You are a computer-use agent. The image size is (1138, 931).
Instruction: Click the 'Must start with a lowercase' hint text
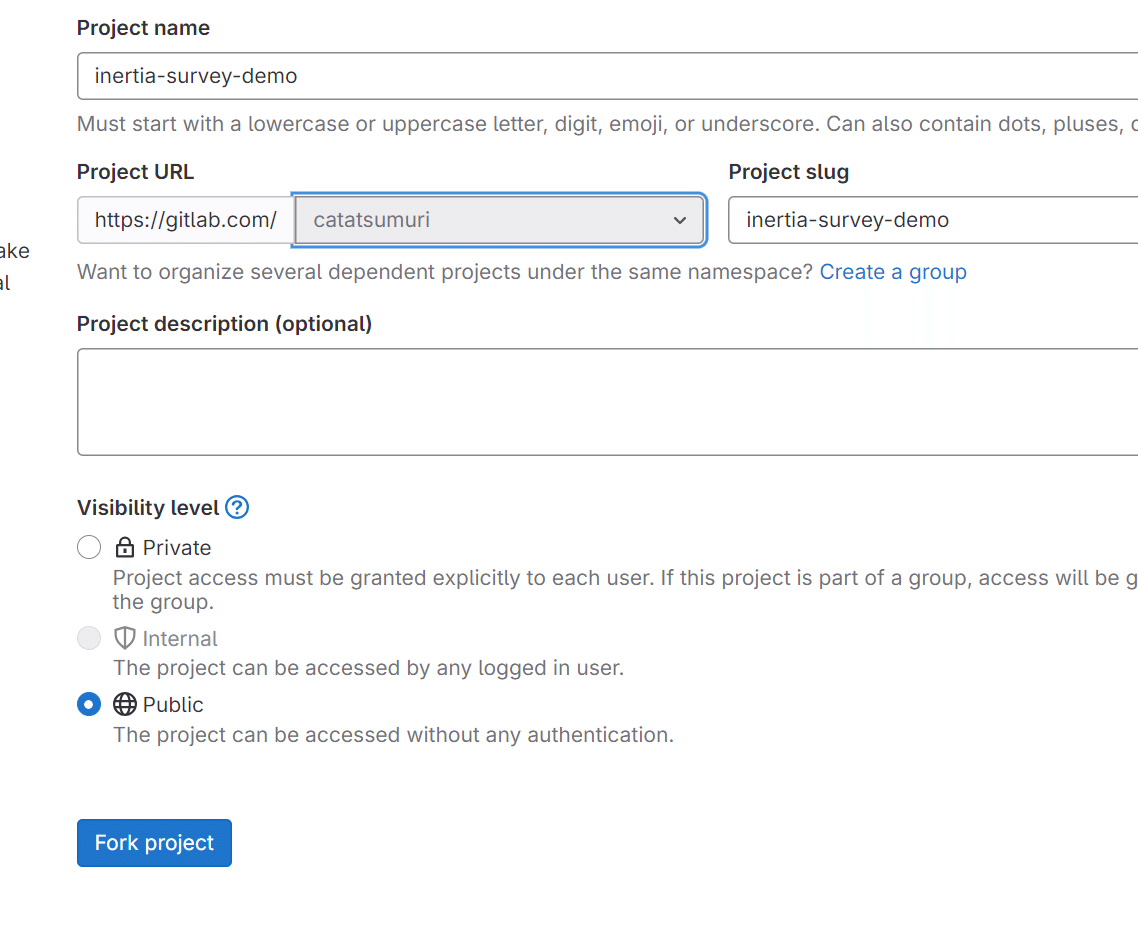[607, 124]
